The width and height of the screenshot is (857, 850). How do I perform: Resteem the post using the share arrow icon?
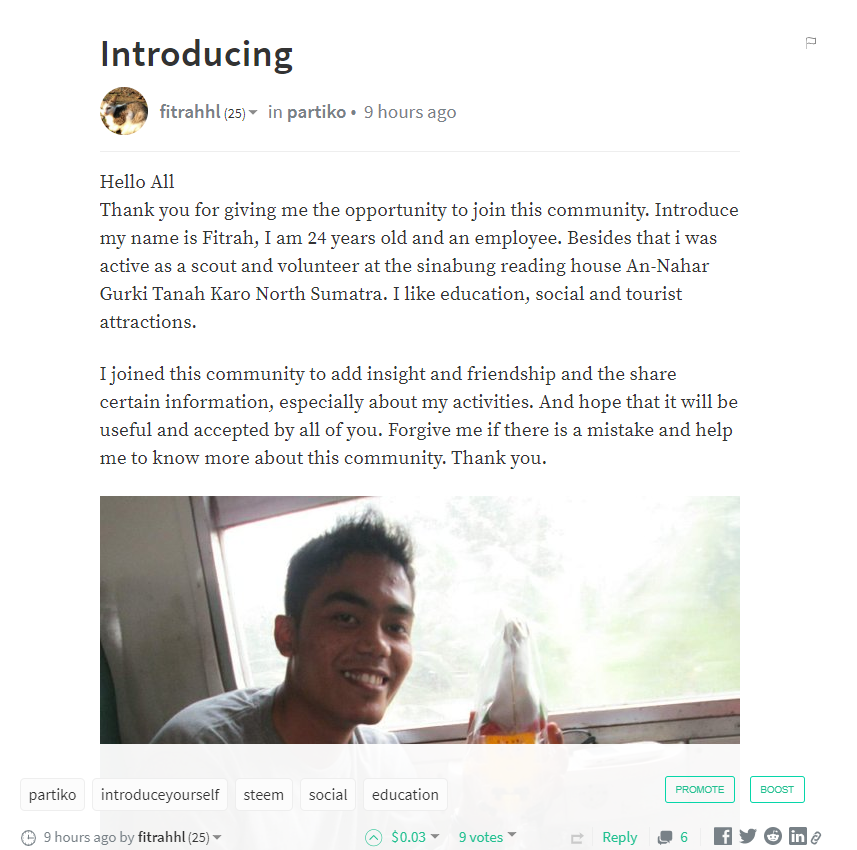click(577, 838)
